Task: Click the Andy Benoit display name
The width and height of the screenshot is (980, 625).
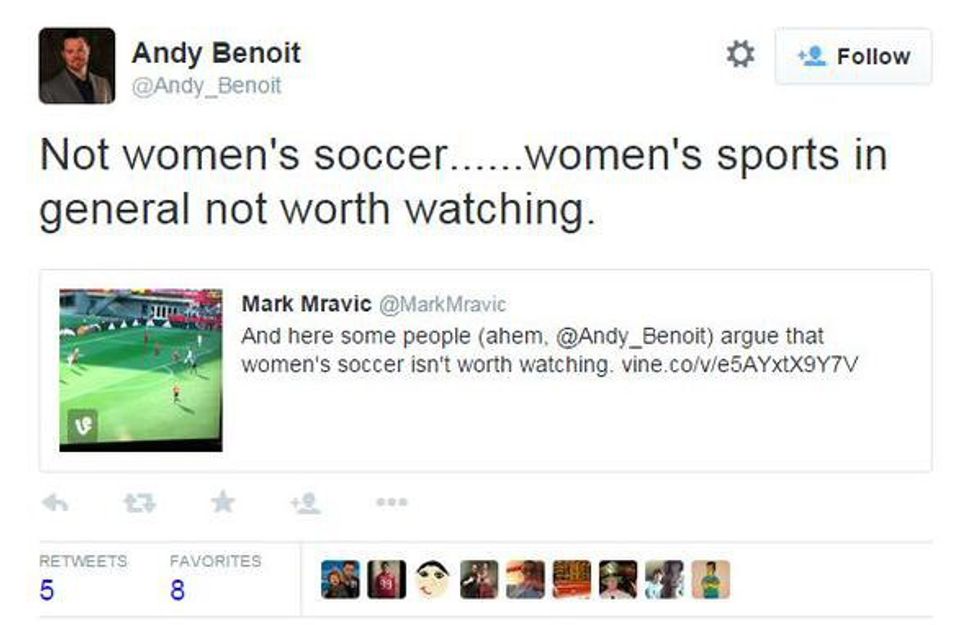Action: point(216,52)
